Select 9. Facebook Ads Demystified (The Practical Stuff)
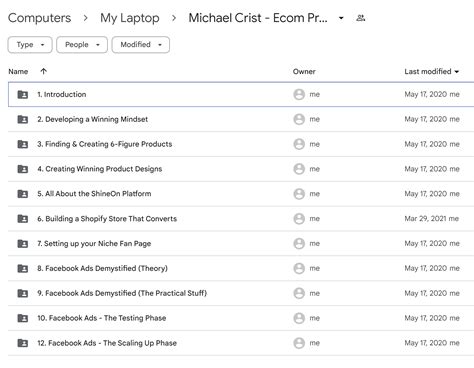Viewport: 474px width, 368px height. click(x=122, y=293)
